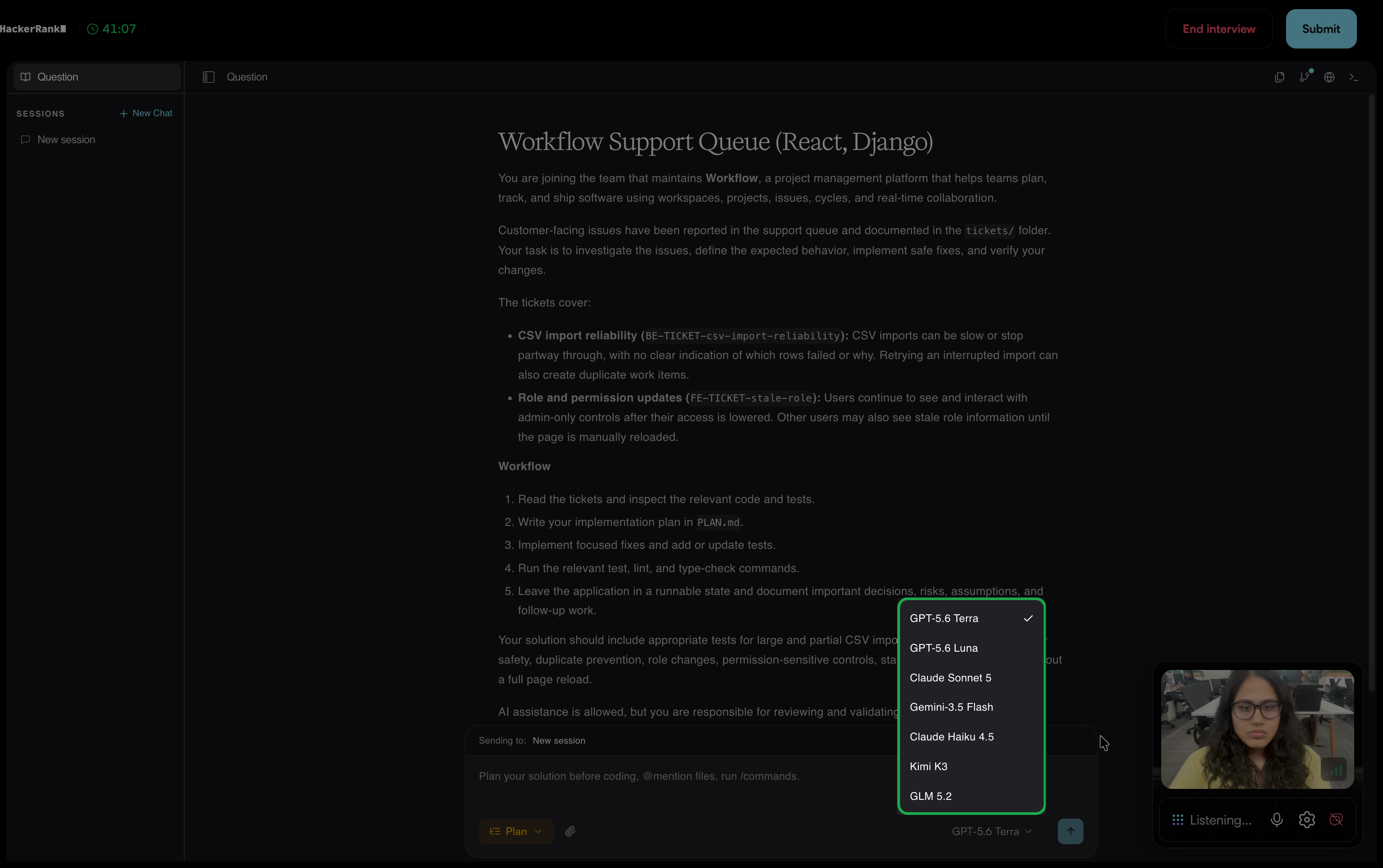This screenshot has width=1383, height=868.
Task: Select the Question tab in left sidebar
Action: tap(96, 77)
